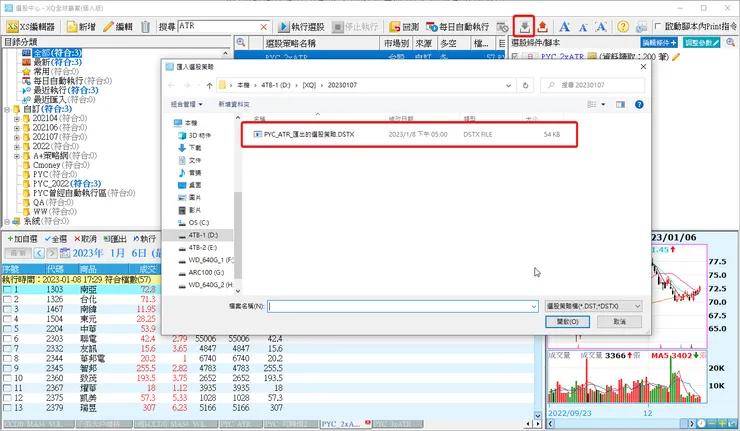This screenshot has height=431, width=740.
Task: Expand the 系統 tree folder
Action: pyautogui.click(x=7, y=221)
